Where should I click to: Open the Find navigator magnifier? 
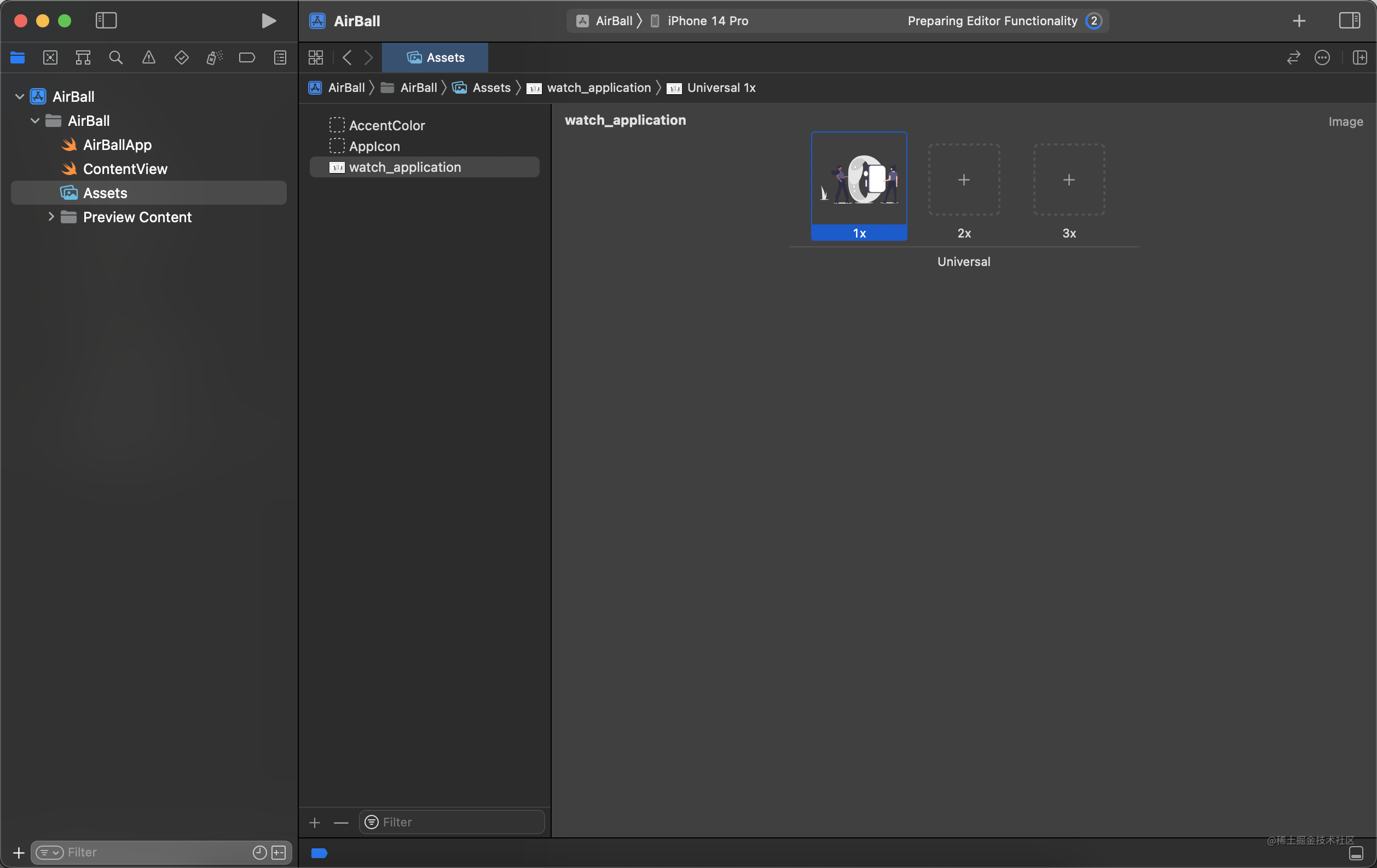tap(115, 57)
